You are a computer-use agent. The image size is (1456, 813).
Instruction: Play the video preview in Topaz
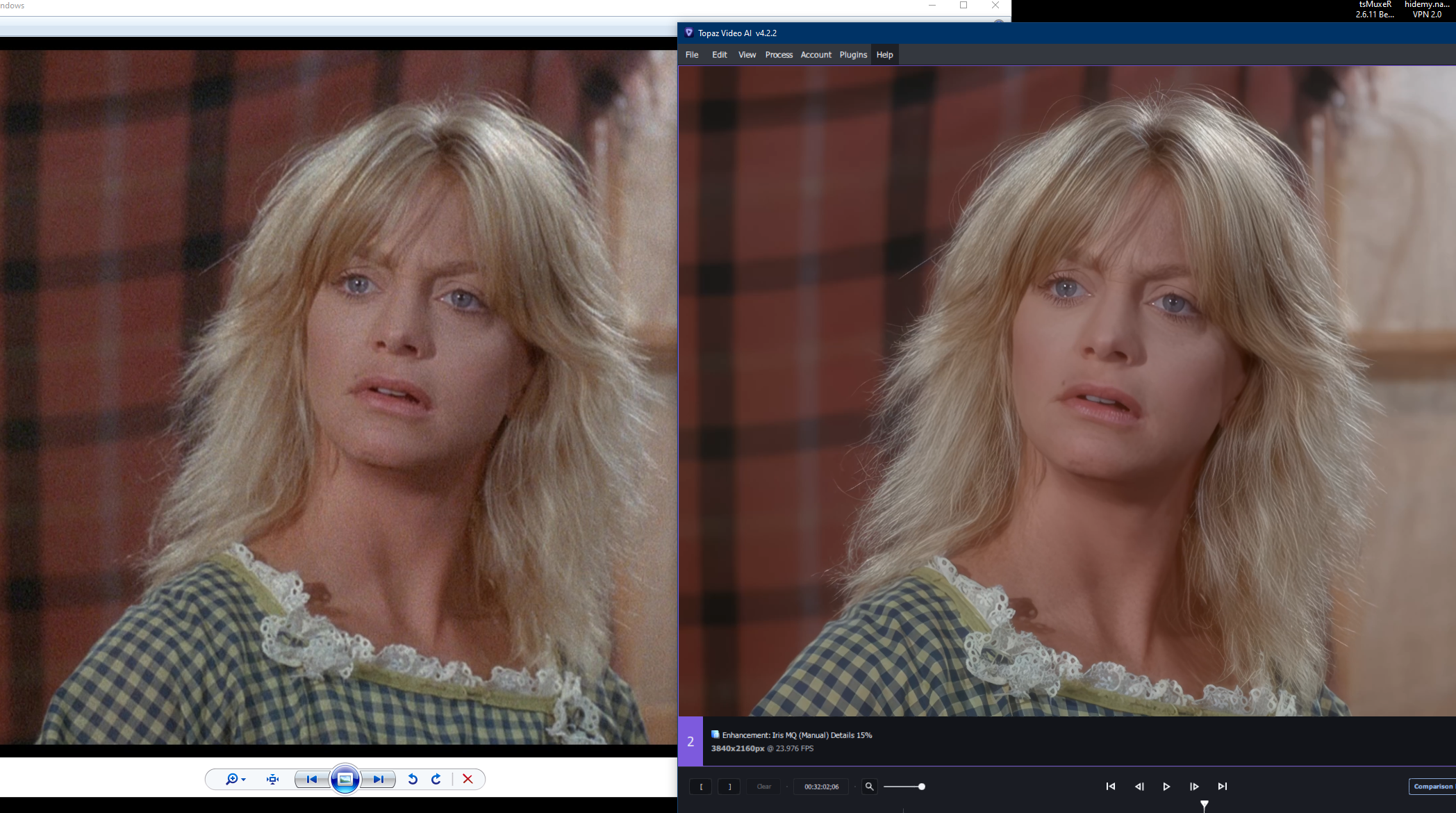point(1166,787)
